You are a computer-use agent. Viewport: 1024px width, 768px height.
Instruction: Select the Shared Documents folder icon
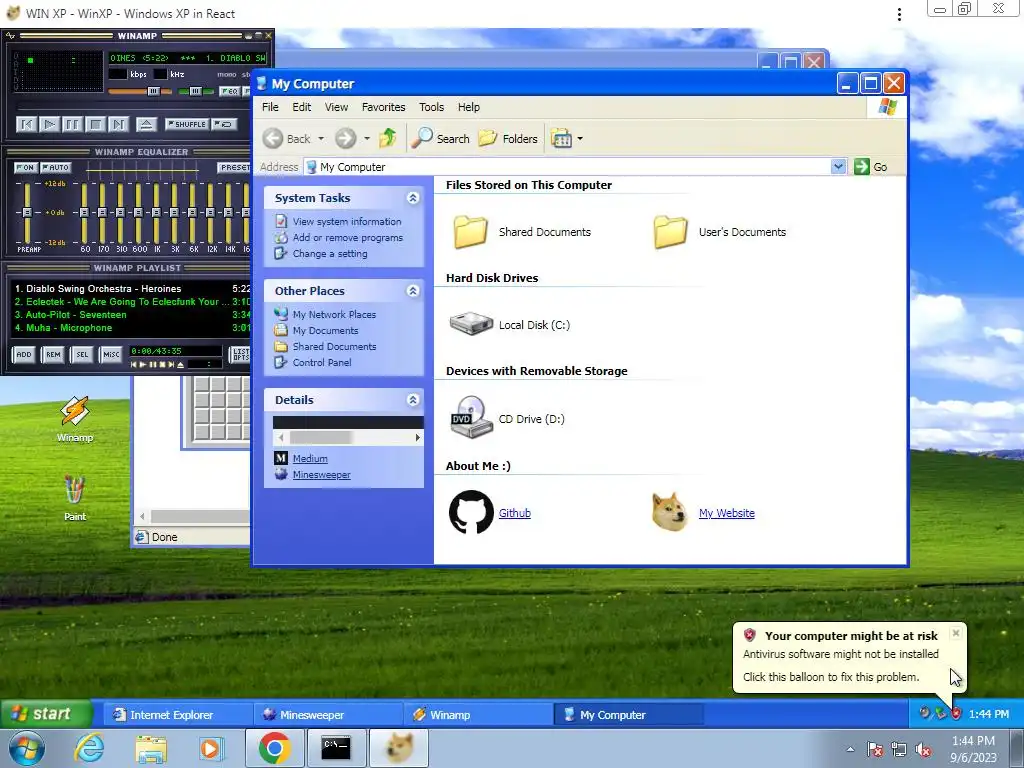coord(470,232)
